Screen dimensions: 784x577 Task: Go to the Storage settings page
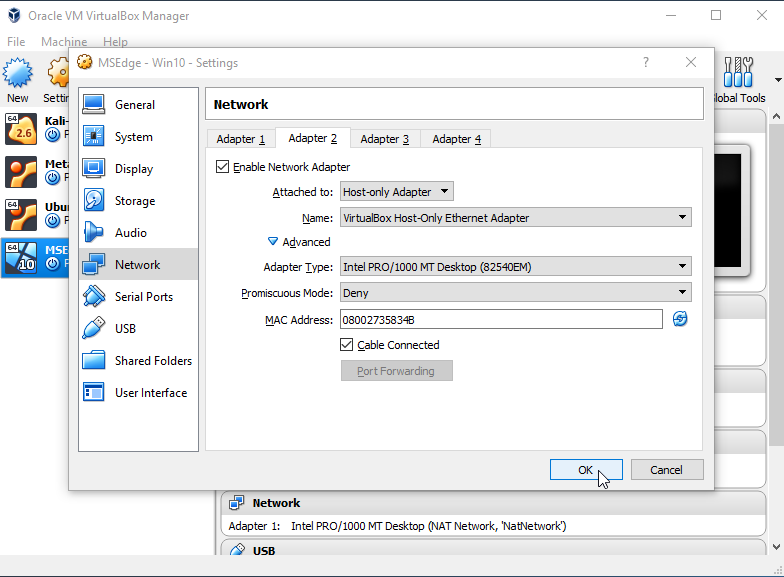pyautogui.click(x=135, y=201)
